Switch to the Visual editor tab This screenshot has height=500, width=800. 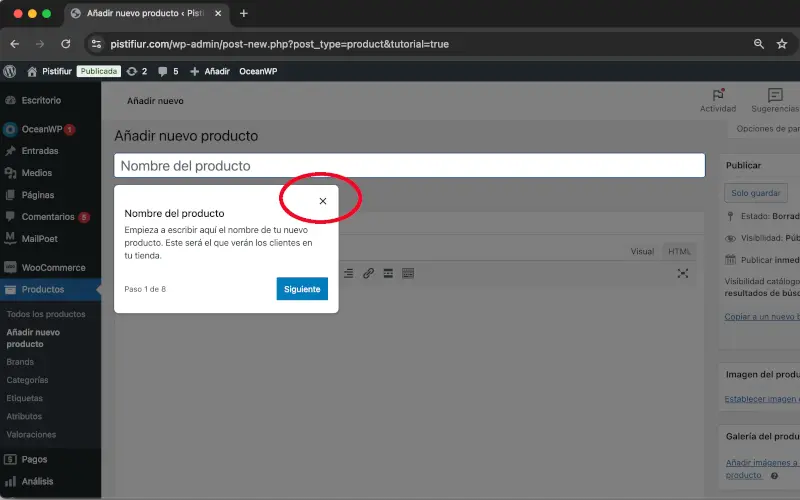tap(642, 252)
